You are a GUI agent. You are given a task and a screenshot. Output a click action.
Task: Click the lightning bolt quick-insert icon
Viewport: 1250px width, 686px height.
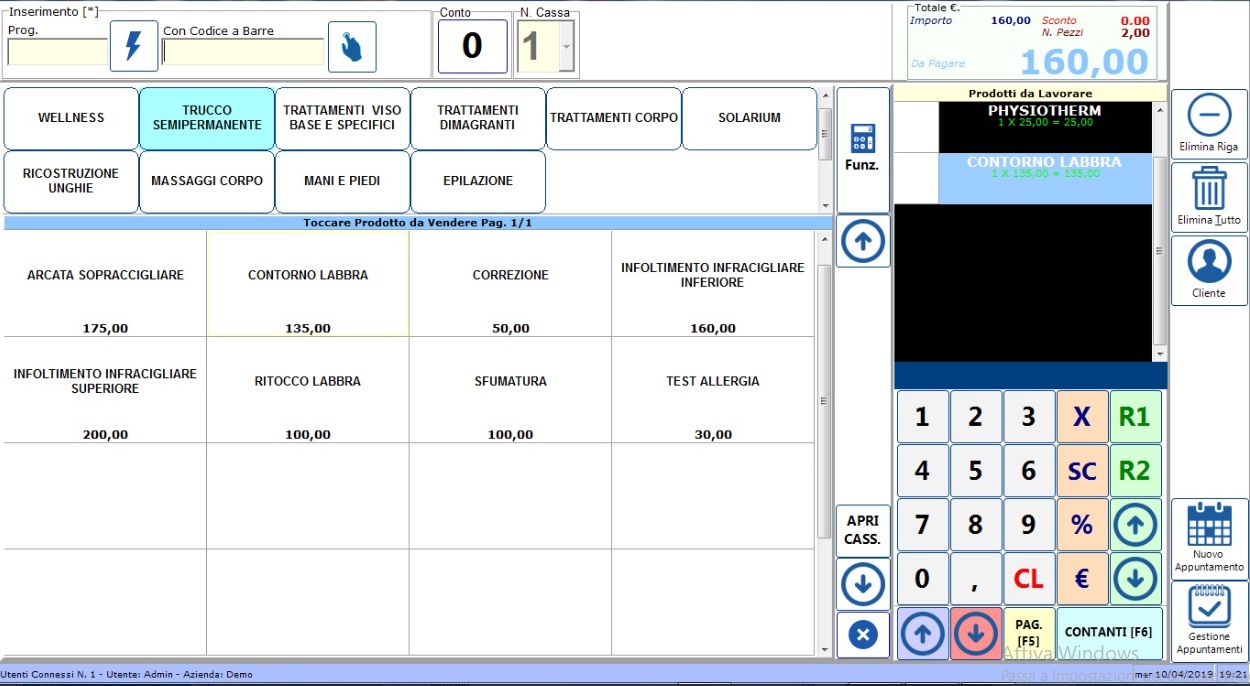[x=134, y=46]
